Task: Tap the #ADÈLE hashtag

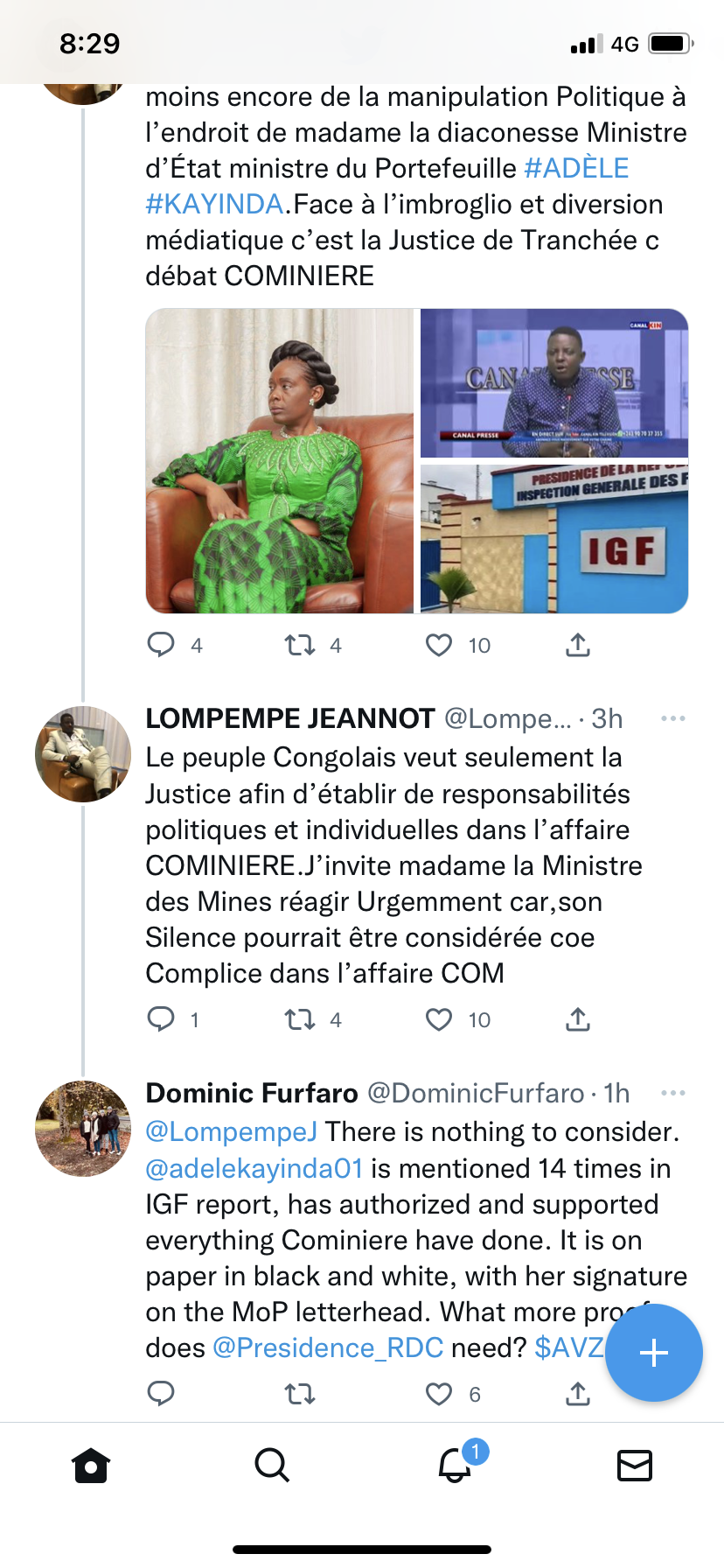Action: click(576, 168)
